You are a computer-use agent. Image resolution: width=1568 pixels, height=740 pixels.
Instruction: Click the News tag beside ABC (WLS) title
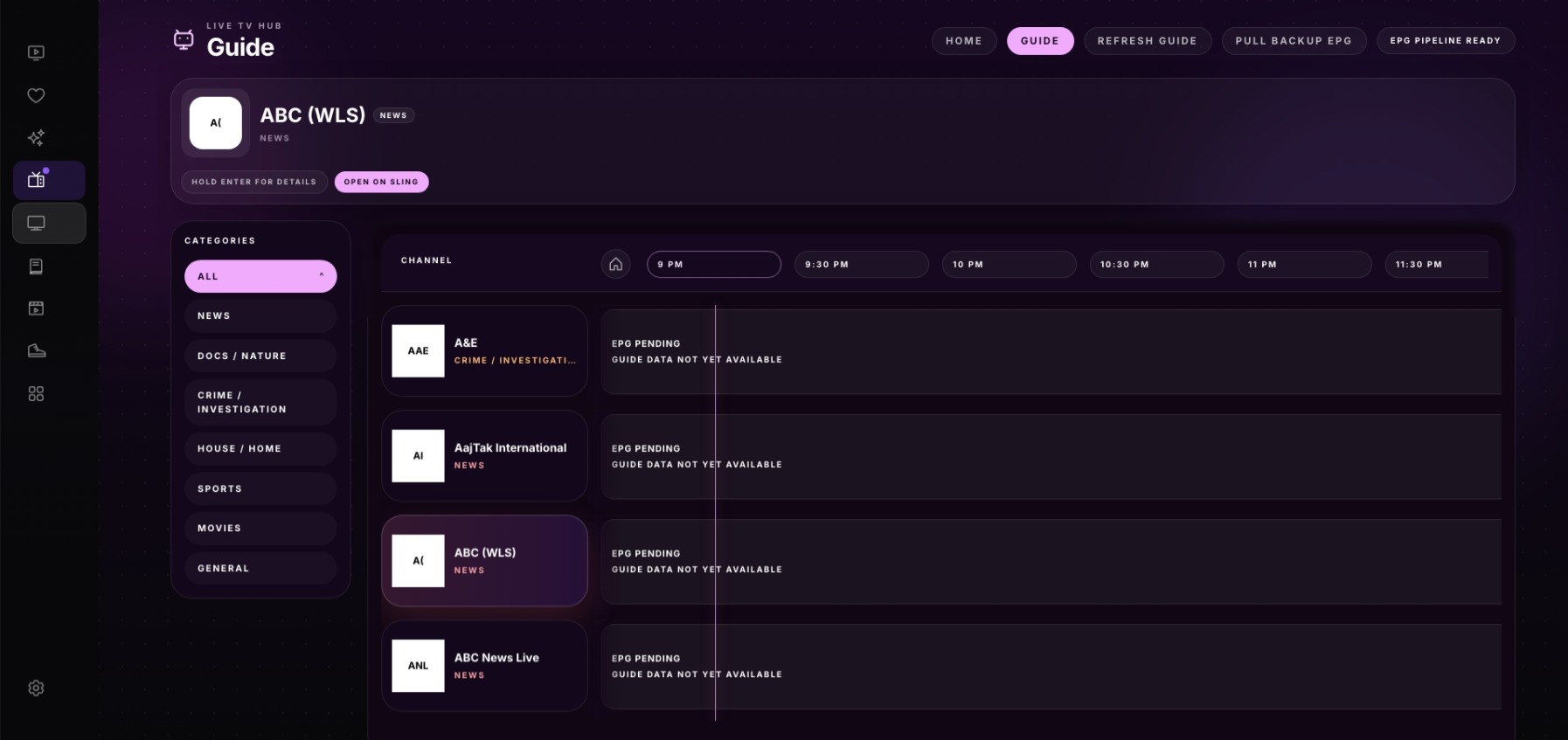point(393,115)
